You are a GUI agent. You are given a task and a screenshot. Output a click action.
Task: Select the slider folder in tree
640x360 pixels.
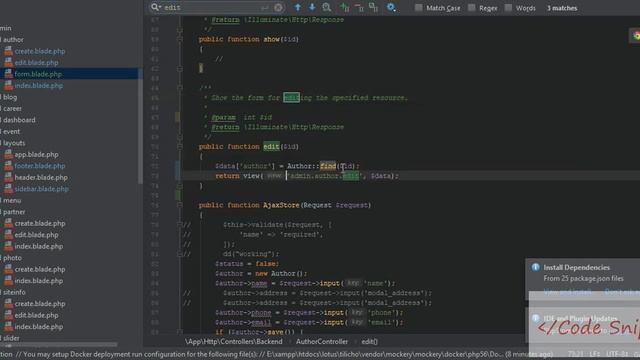11,338
